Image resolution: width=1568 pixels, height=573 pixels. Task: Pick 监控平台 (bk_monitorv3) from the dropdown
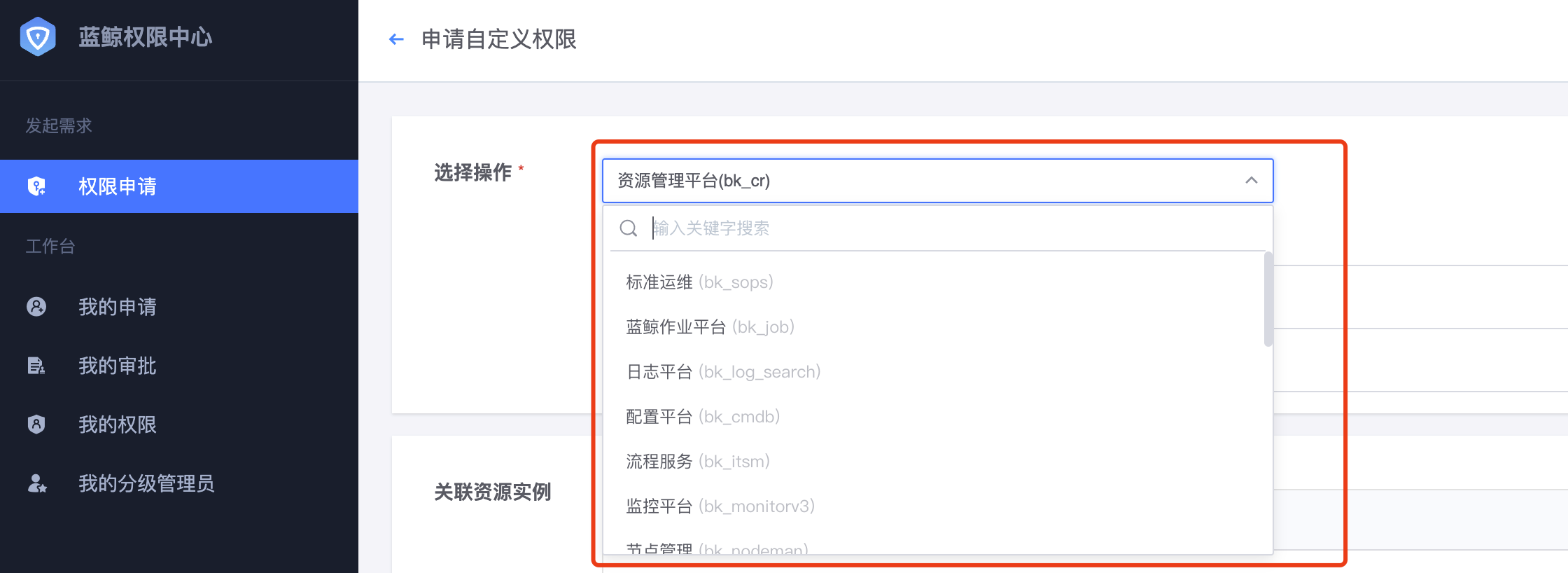coord(719,506)
